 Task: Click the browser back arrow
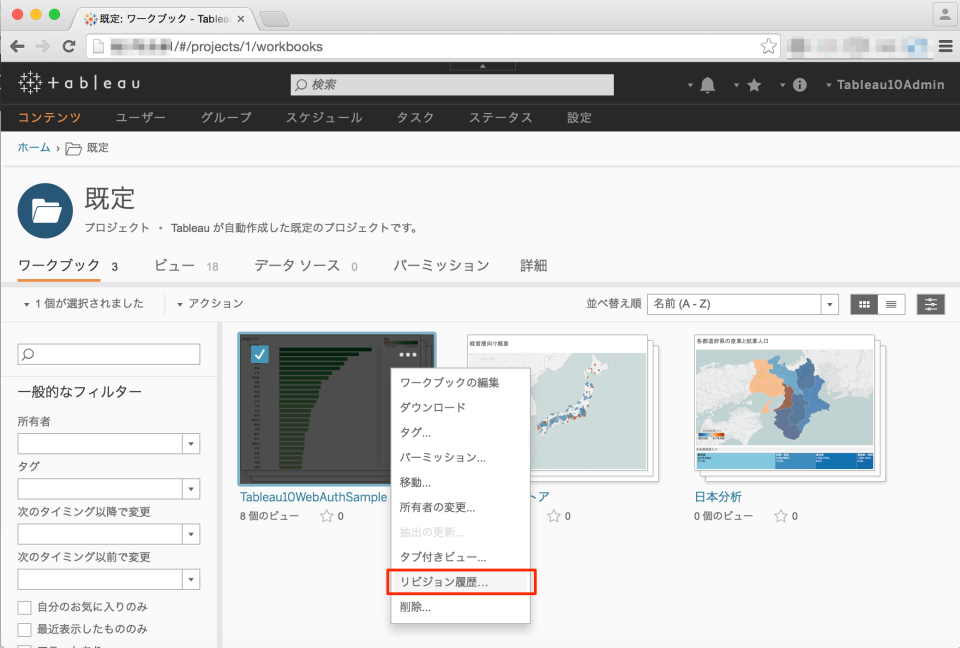point(17,46)
